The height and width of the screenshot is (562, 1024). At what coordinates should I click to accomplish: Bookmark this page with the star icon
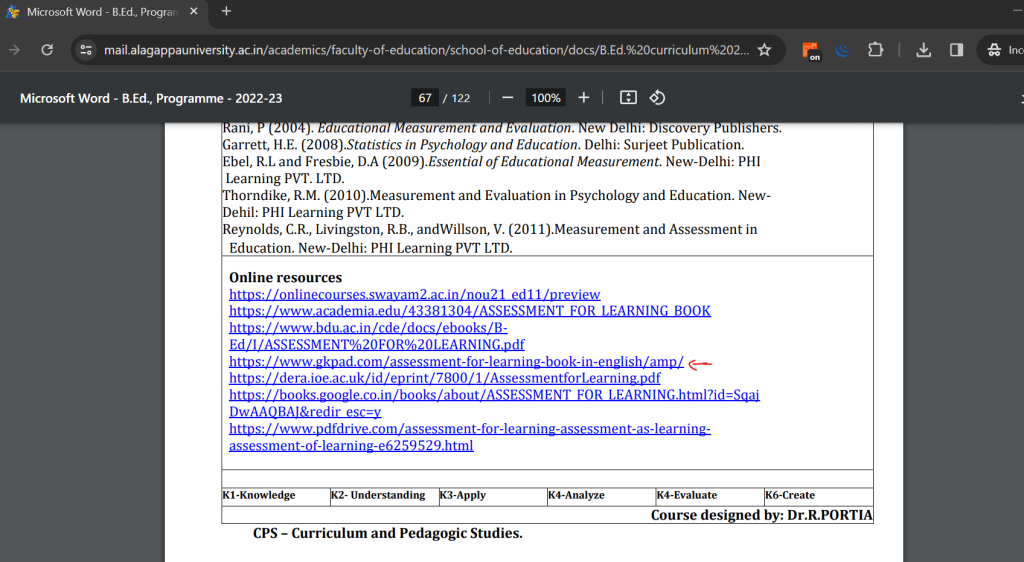764,50
